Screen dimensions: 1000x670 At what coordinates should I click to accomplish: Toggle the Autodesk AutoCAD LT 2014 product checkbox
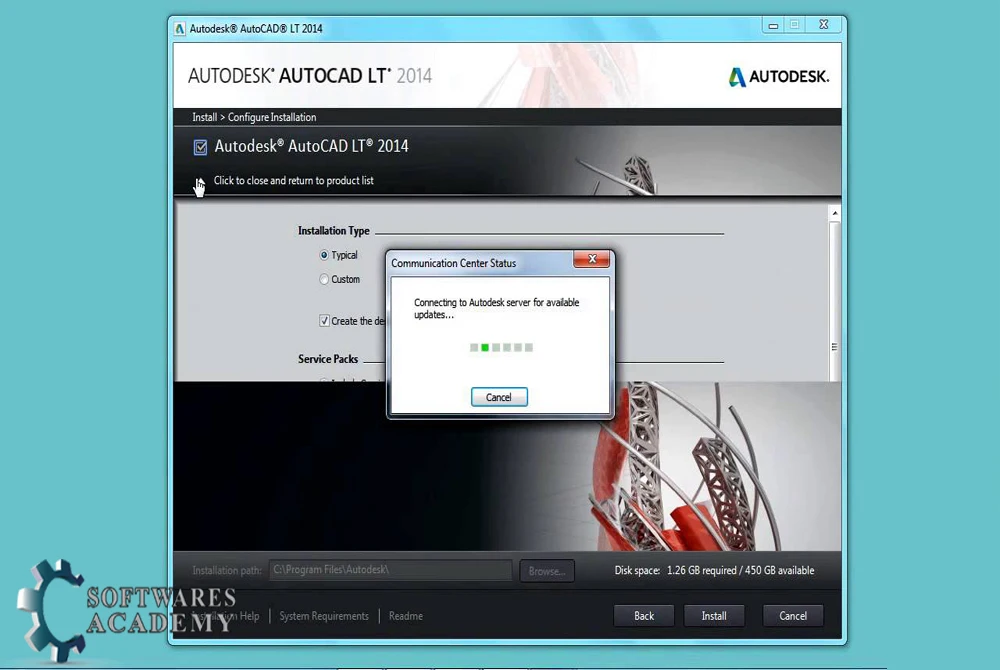click(x=200, y=147)
